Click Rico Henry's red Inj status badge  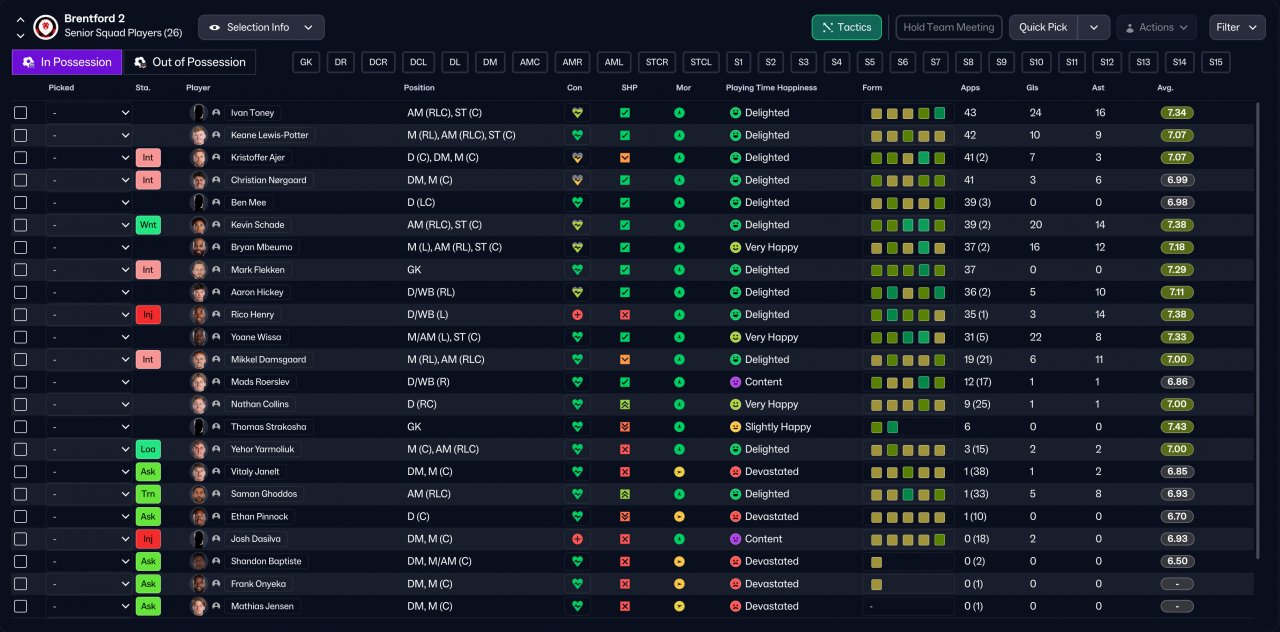(148, 315)
